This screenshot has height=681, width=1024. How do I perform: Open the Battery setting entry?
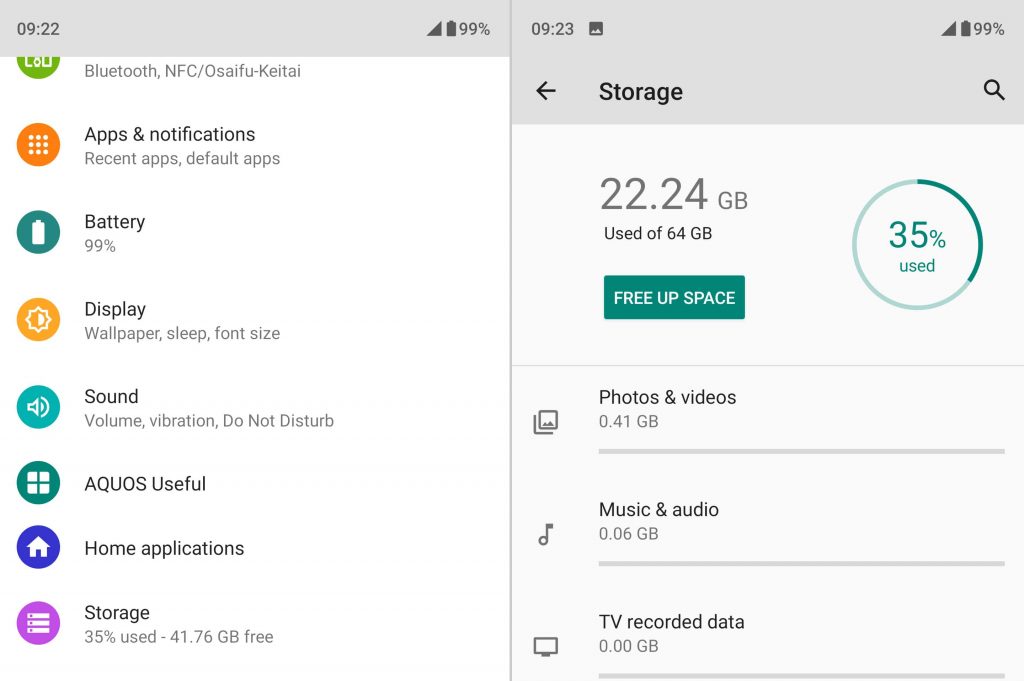point(255,232)
